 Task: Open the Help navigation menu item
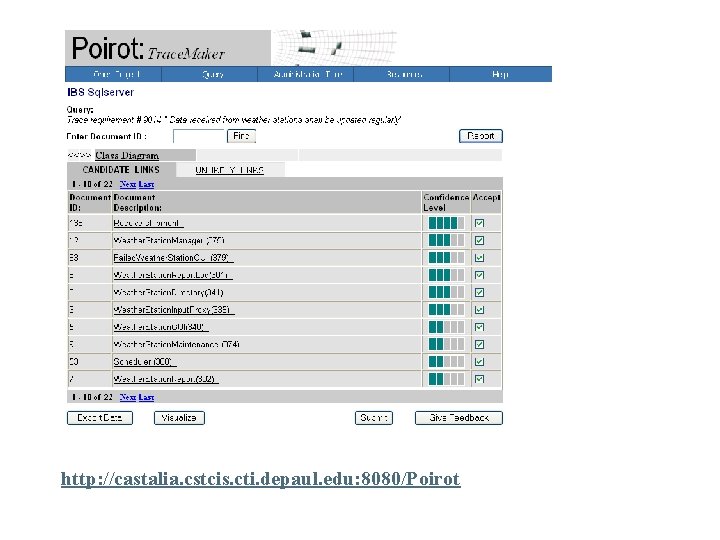500,74
